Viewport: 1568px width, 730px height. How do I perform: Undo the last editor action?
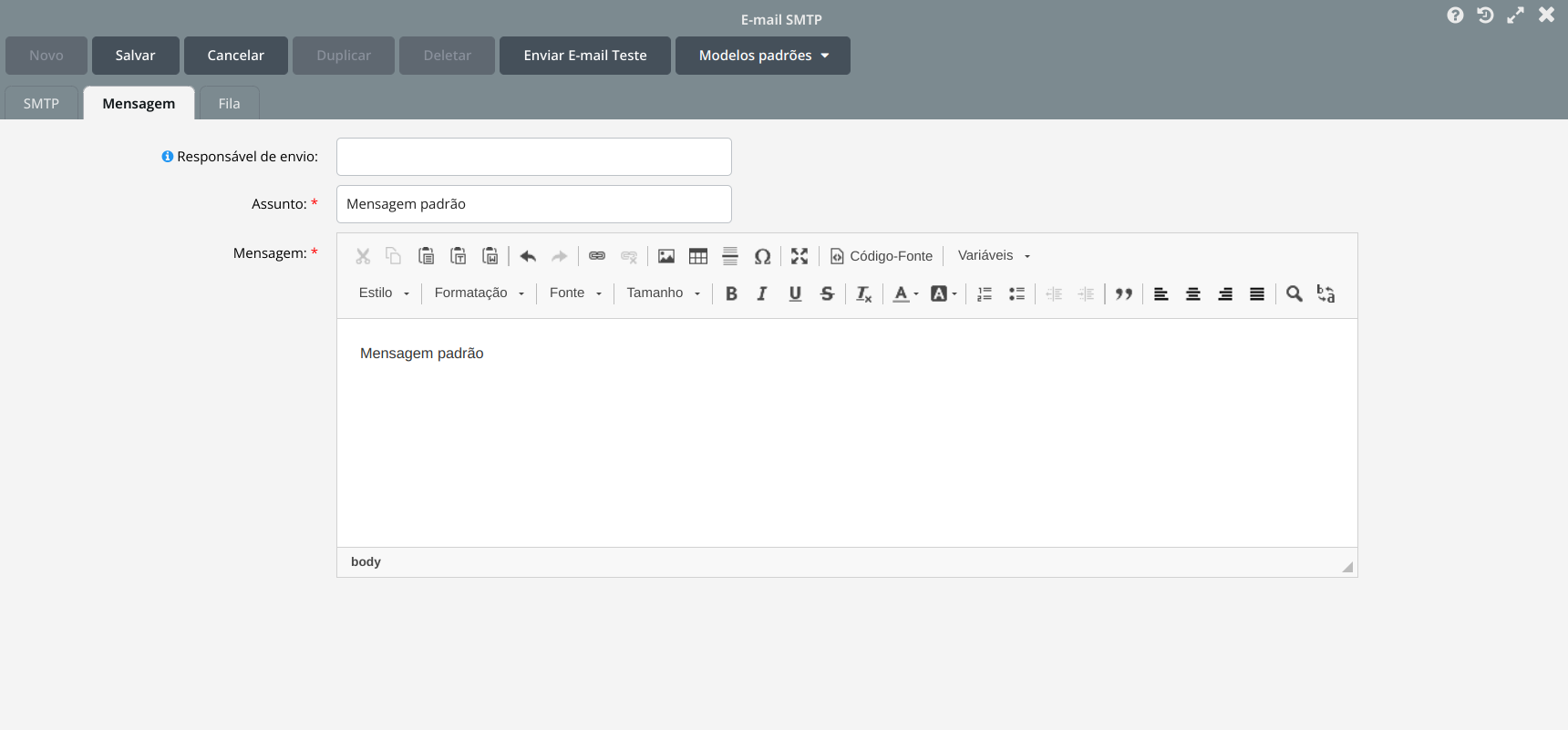528,256
